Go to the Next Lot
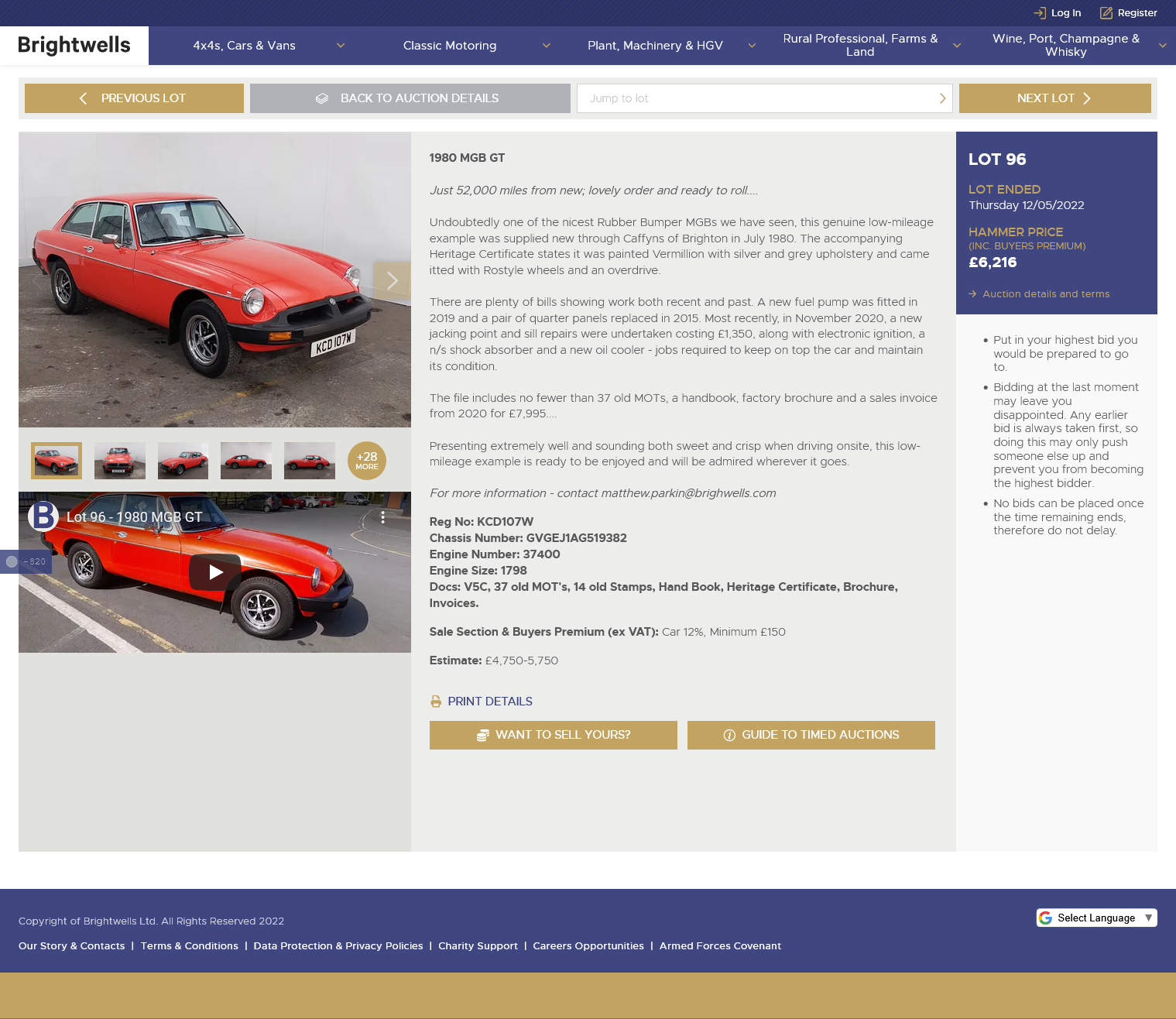The width and height of the screenshot is (1176, 1019). 1055,98
